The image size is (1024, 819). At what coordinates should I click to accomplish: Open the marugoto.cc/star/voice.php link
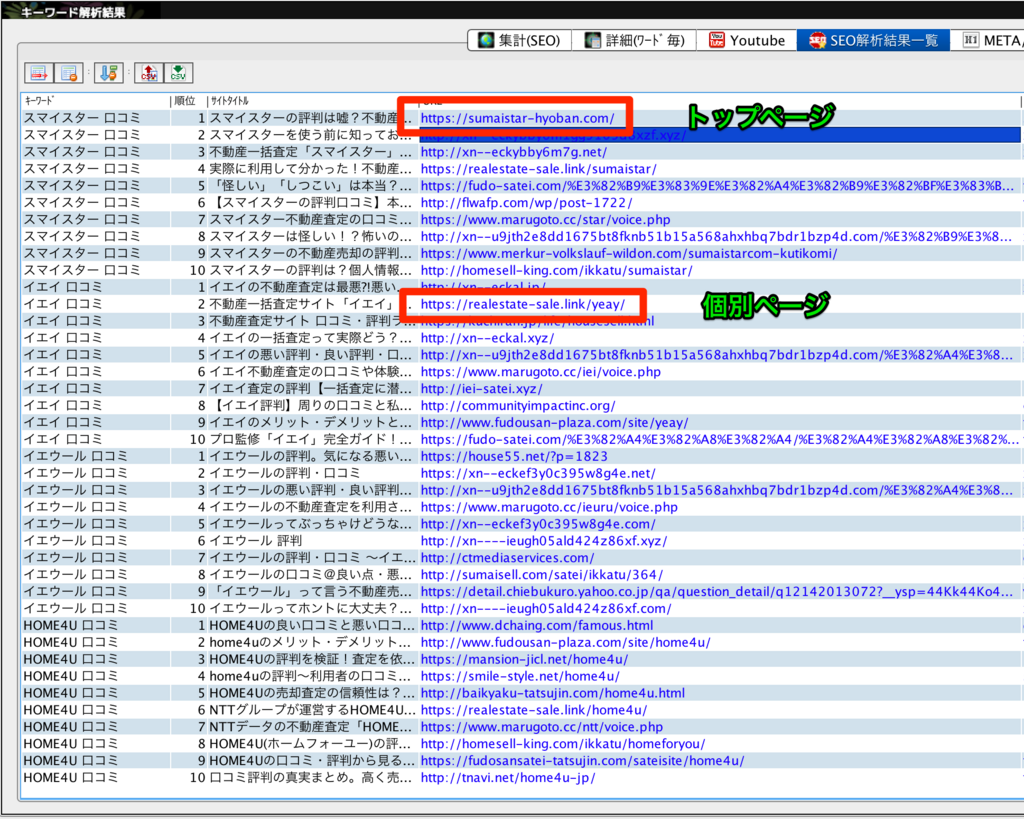[545, 220]
